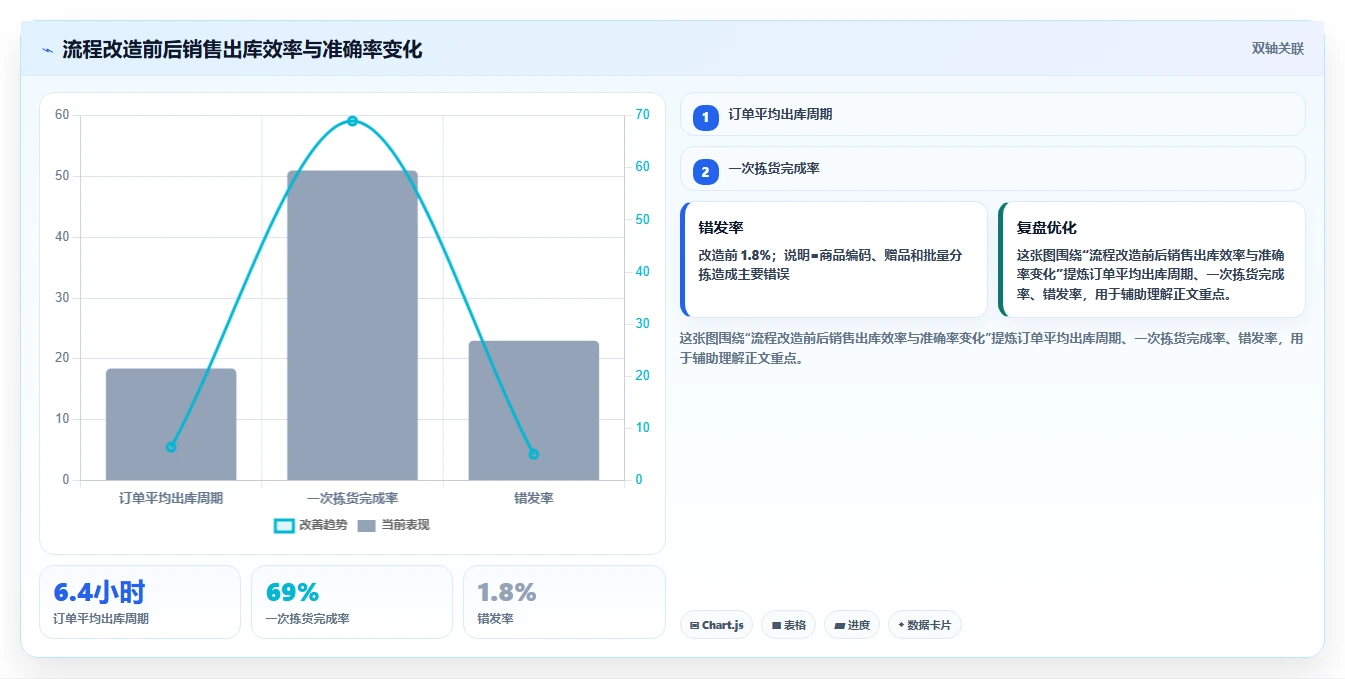Open the 错发率 info card

pos(833,259)
